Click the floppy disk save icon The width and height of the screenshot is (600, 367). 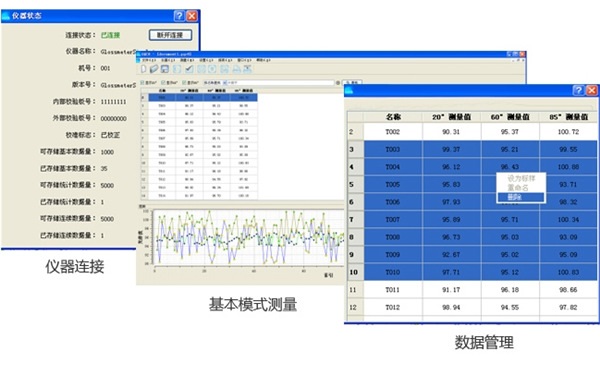coord(165,69)
